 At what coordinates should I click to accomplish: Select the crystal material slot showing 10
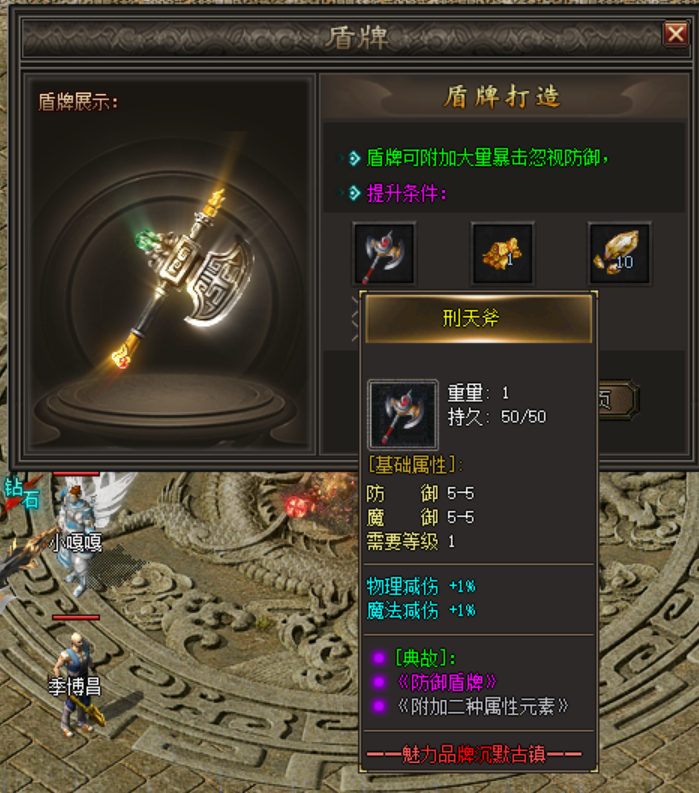click(619, 253)
